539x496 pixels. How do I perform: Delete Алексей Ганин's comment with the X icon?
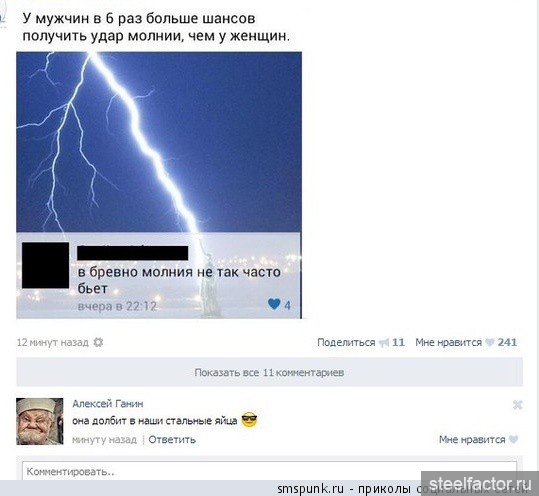[517, 405]
